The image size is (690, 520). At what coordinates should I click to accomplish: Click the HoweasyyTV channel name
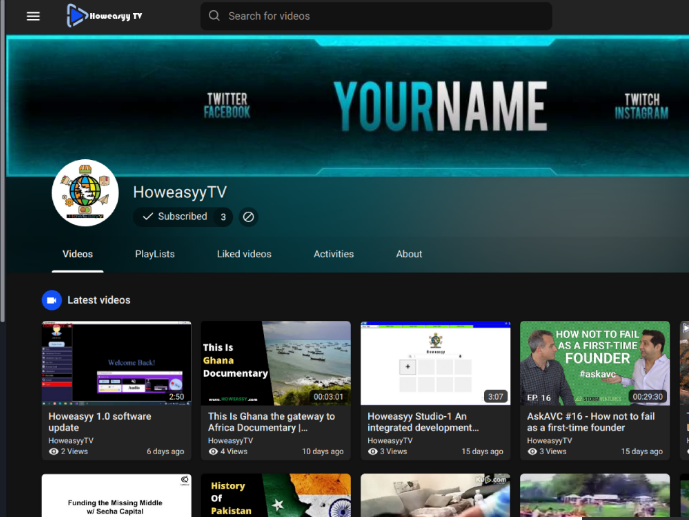tap(180, 192)
